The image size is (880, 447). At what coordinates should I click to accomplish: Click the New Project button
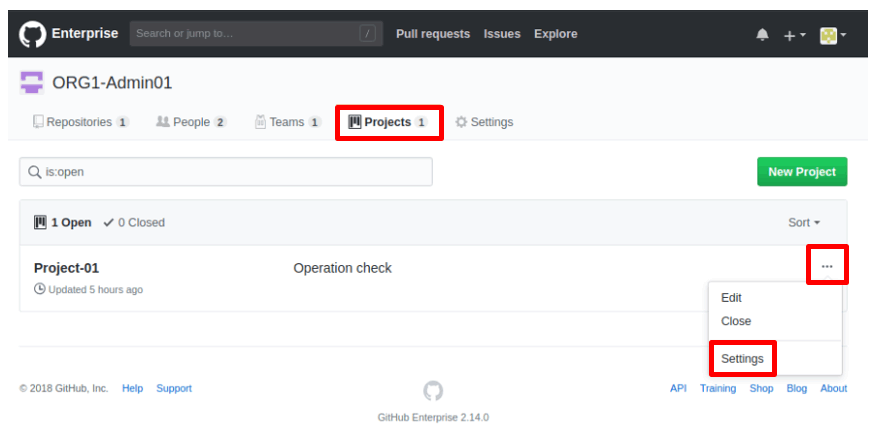point(802,172)
